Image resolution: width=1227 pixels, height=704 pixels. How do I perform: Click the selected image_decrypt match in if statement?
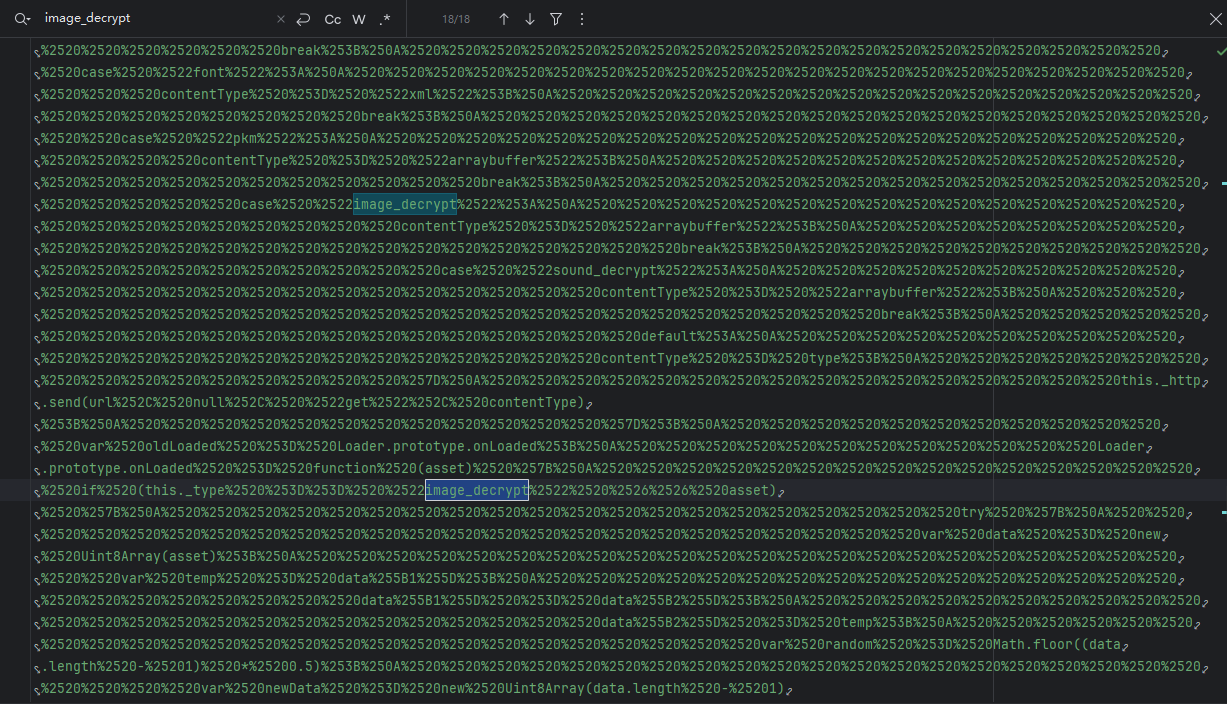[477, 490]
